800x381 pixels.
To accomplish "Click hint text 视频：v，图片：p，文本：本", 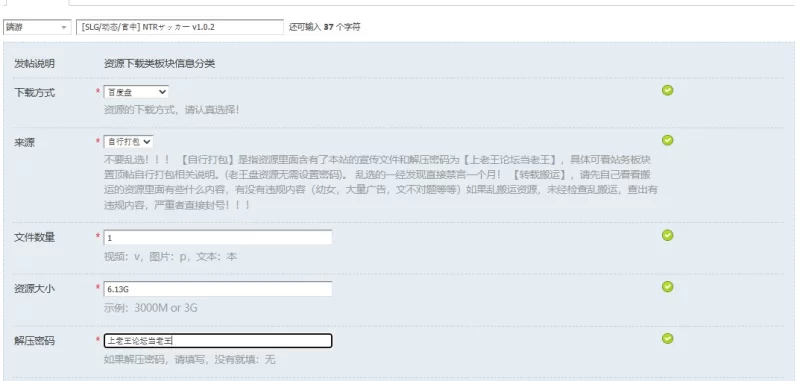I will pos(170,257).
